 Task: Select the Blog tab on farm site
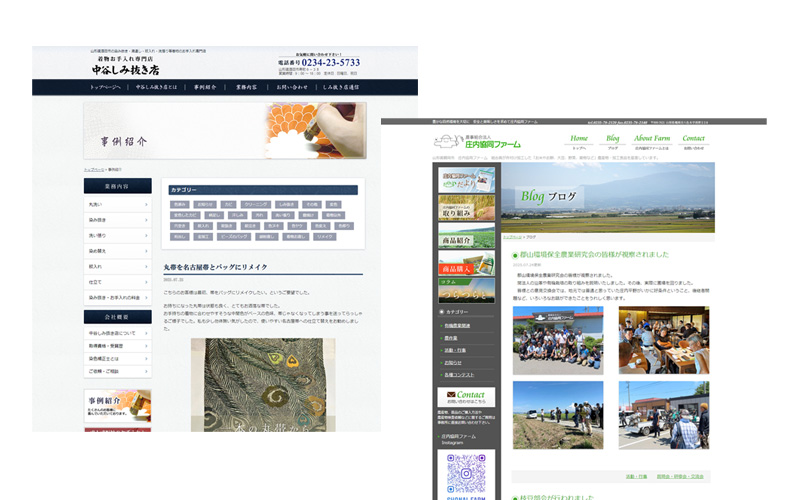(612, 141)
